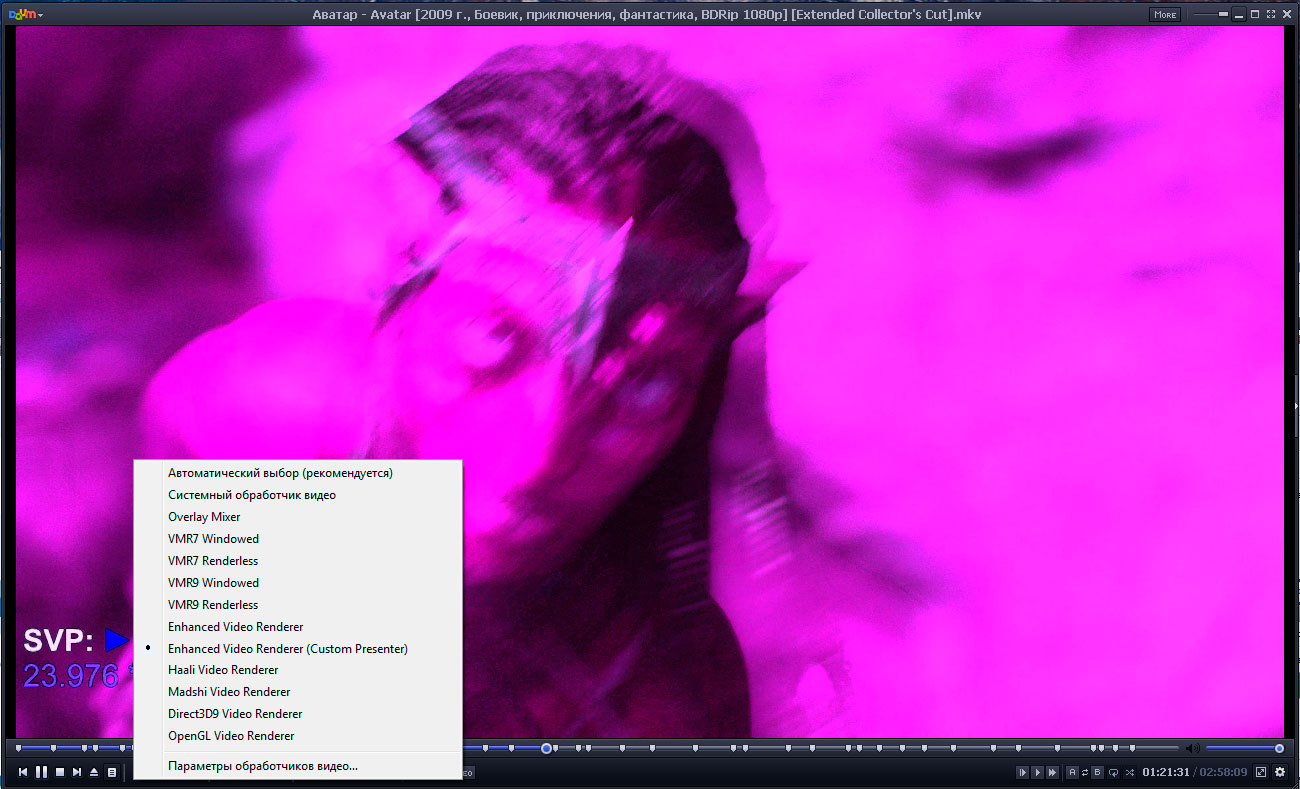Click the step forward frame icon
This screenshot has width=1300, height=789.
click(x=1023, y=772)
